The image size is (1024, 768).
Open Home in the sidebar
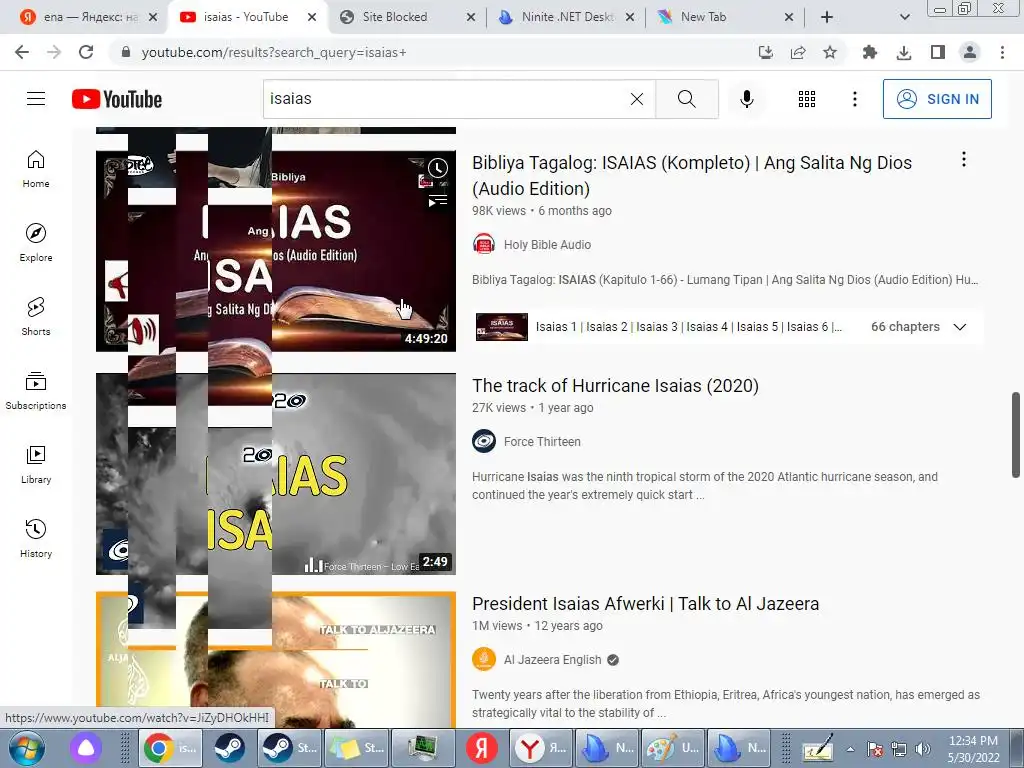click(36, 169)
